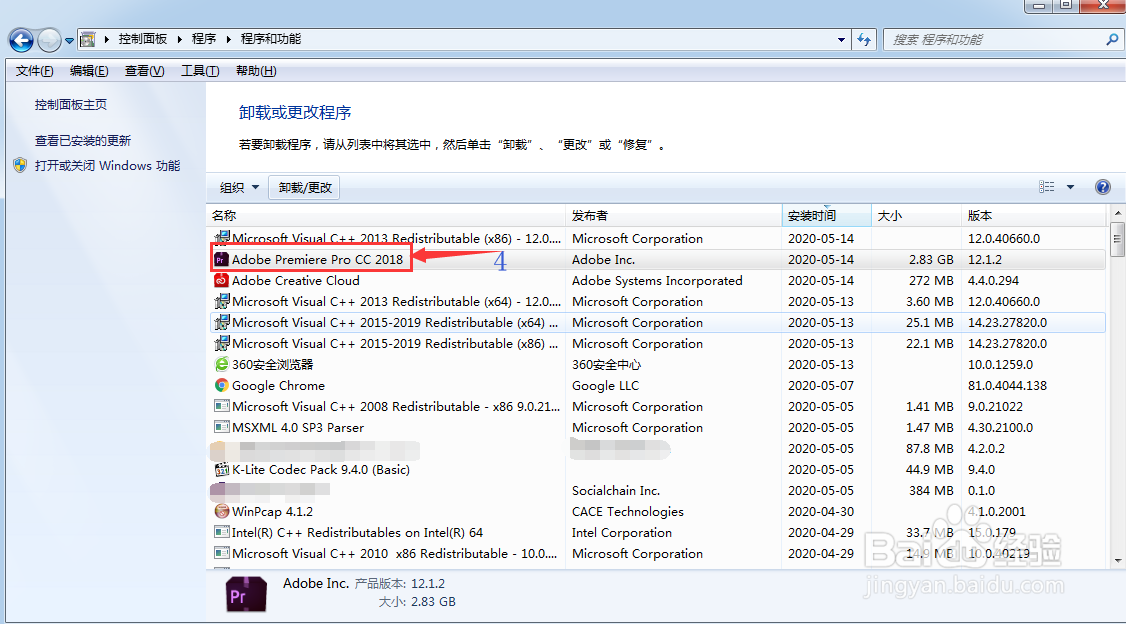Click the Adobe Creative Cloud icon
Viewport: 1126px width, 624px height.
[x=221, y=281]
